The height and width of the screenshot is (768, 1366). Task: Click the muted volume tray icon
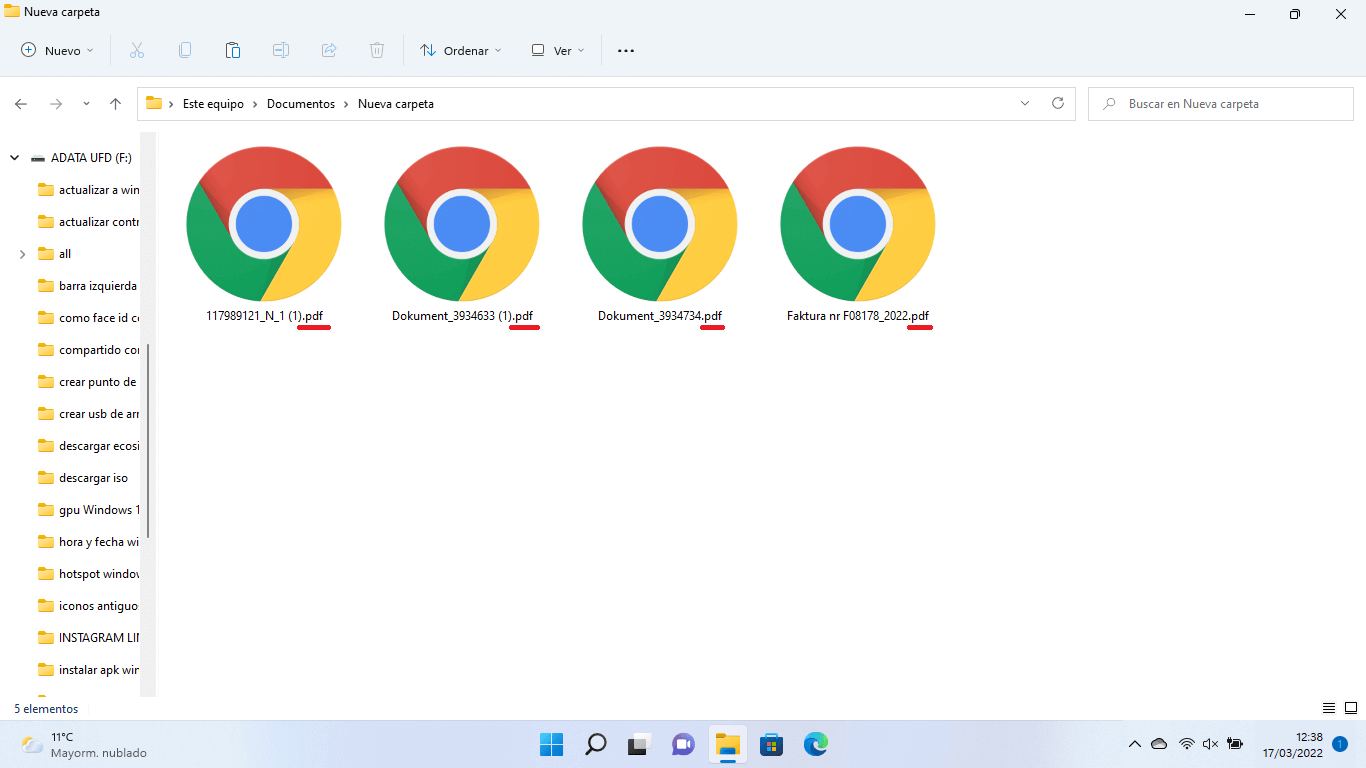point(1210,744)
